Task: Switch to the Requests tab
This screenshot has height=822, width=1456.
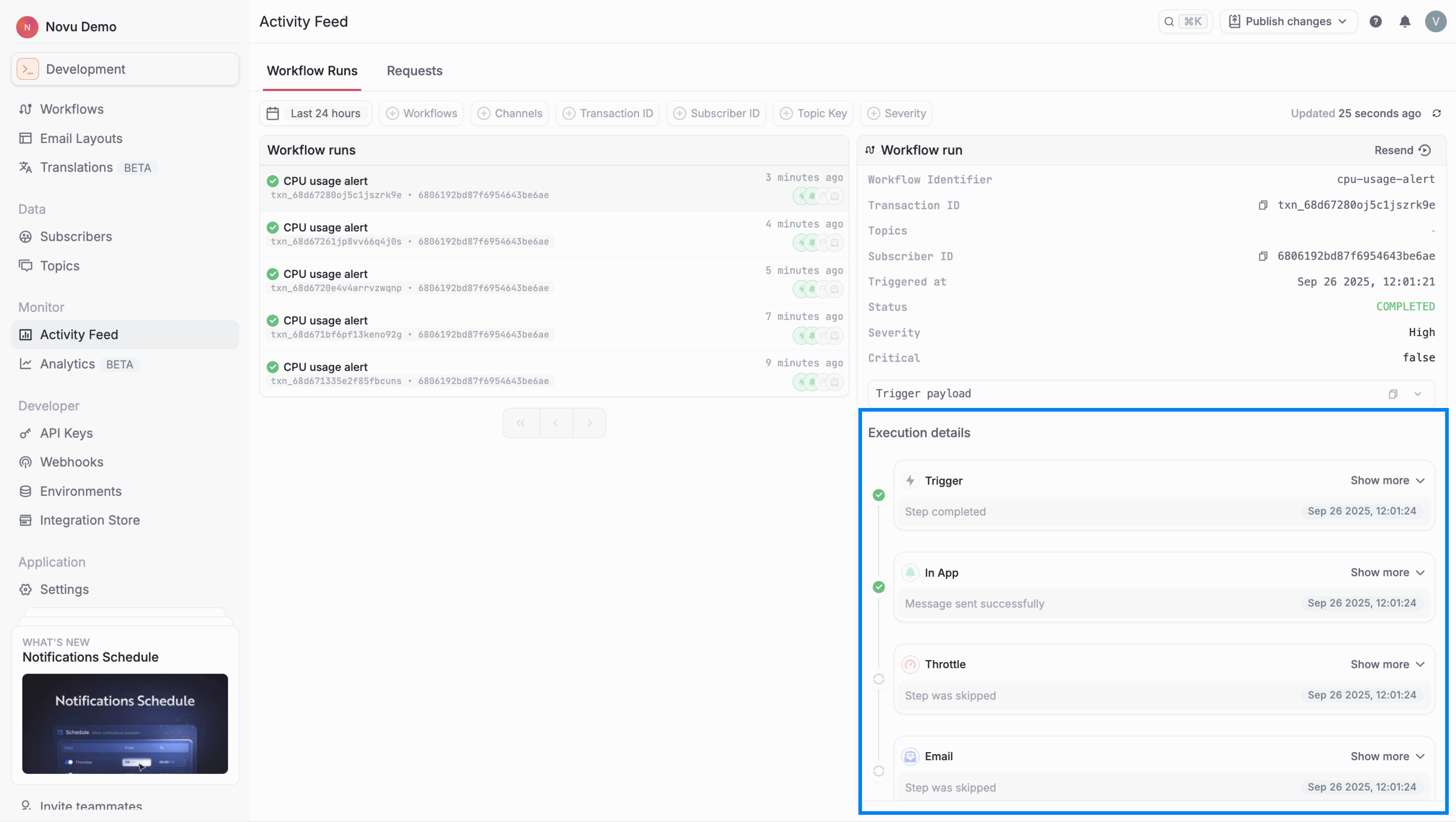Action: pyautogui.click(x=414, y=71)
